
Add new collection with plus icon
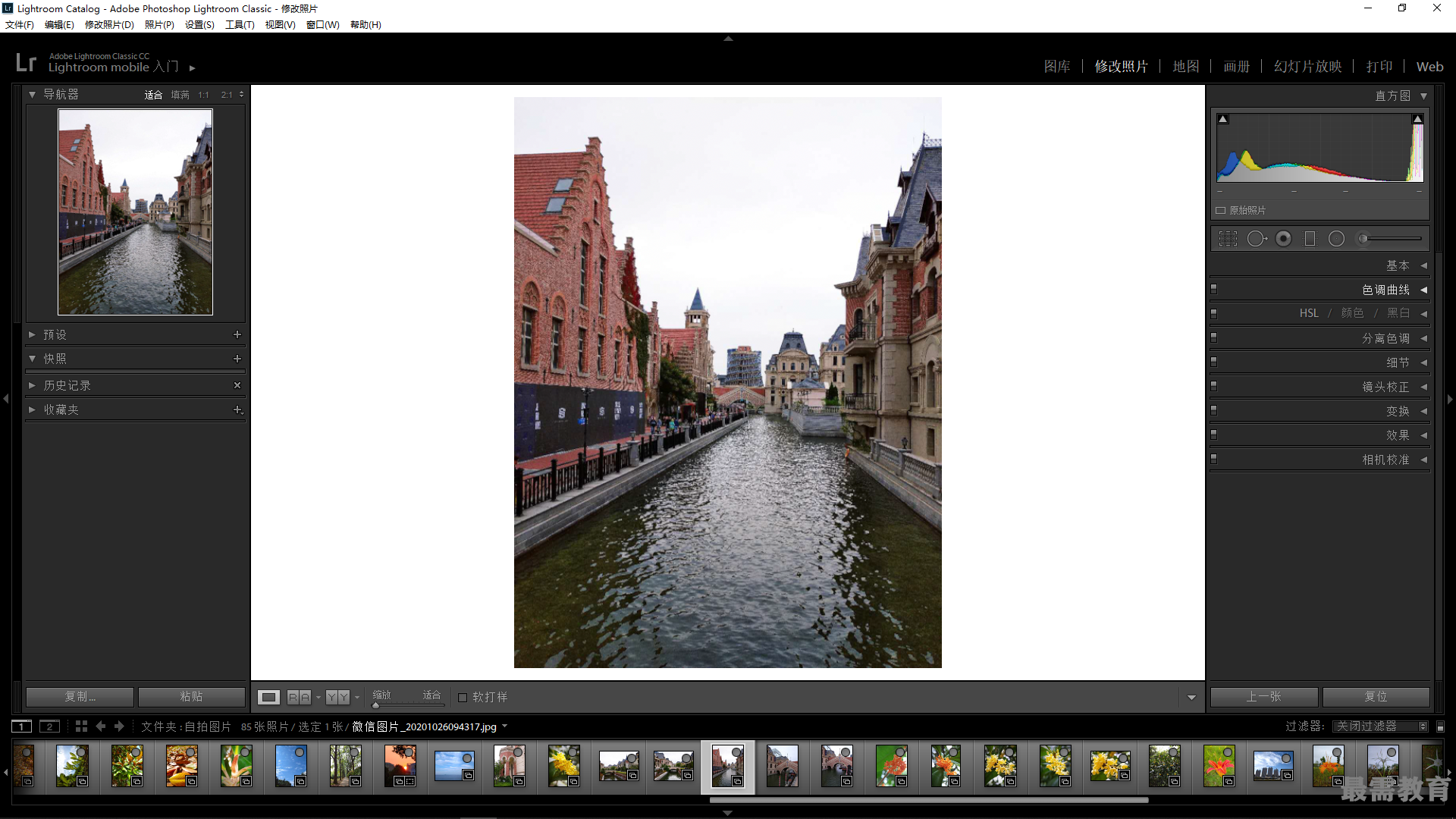pyautogui.click(x=237, y=409)
